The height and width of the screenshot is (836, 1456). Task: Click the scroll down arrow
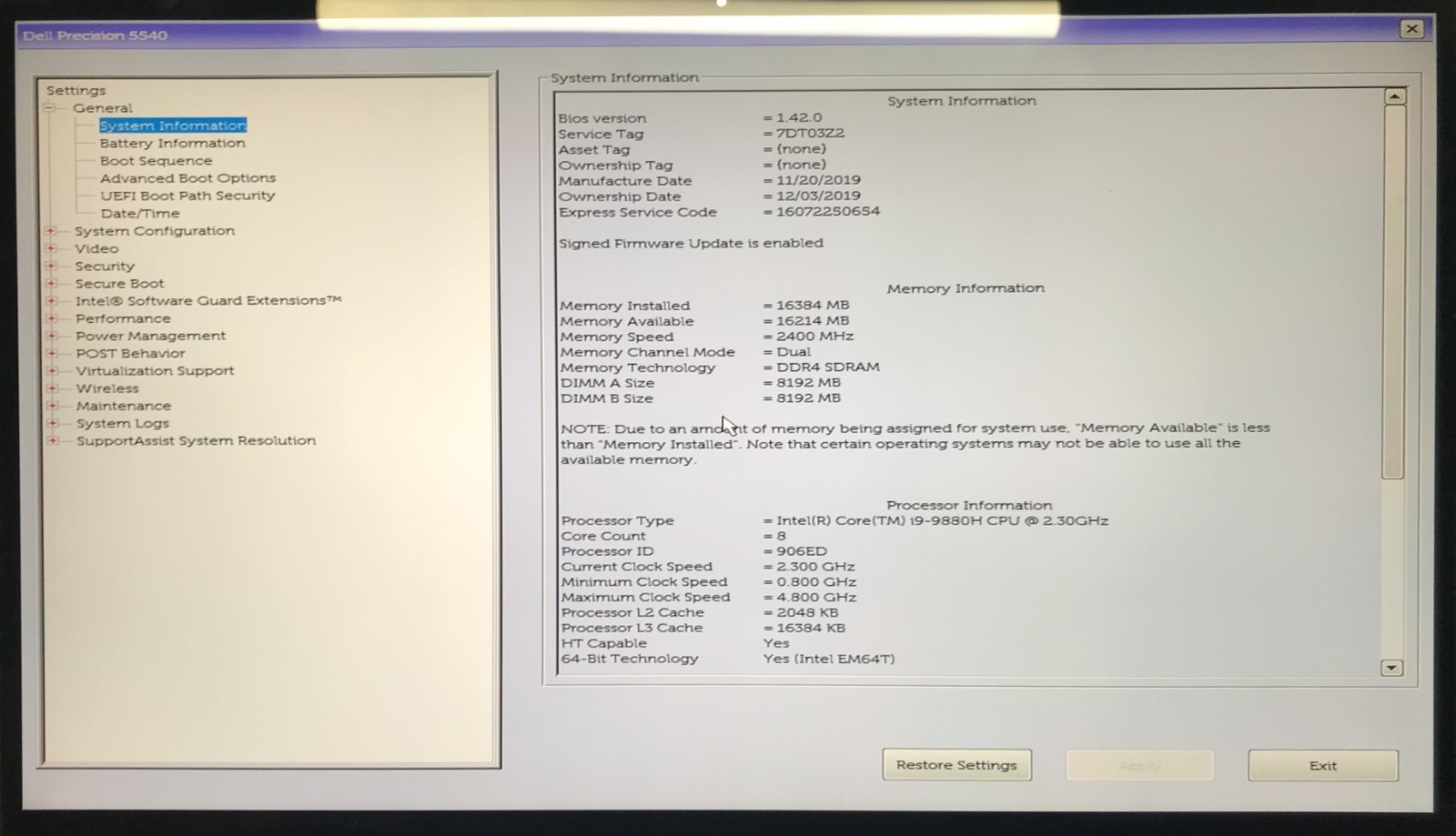(x=1391, y=668)
